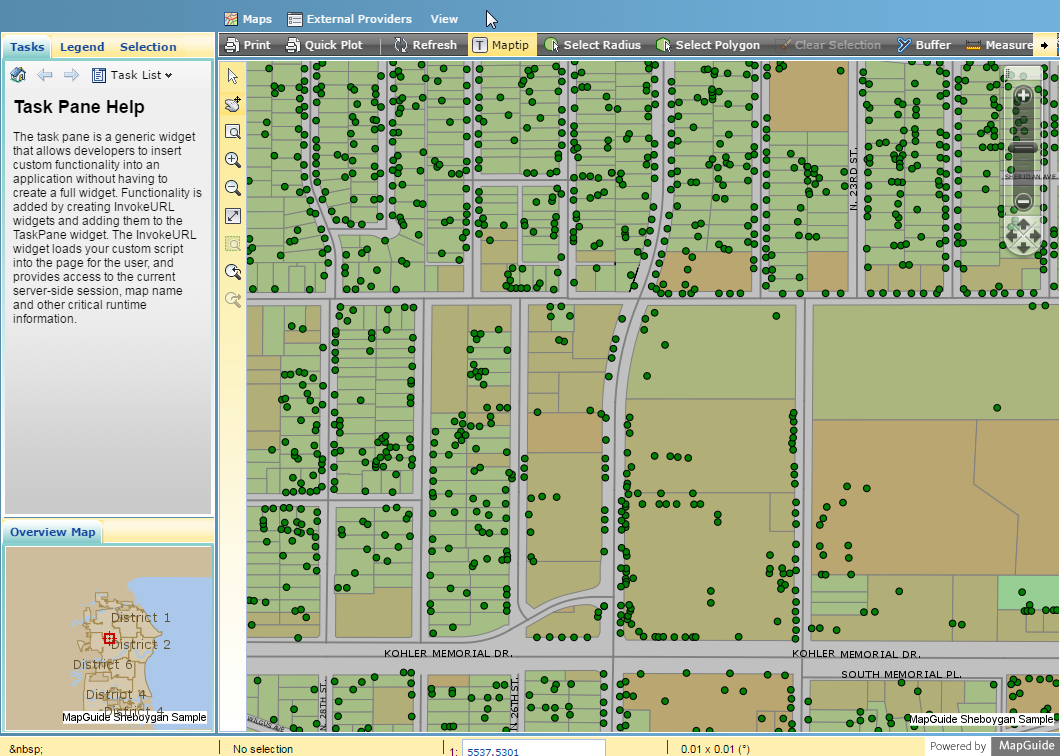Screen dimensions: 1060x756
Task: Open the Buffer tool
Action: click(x=924, y=45)
